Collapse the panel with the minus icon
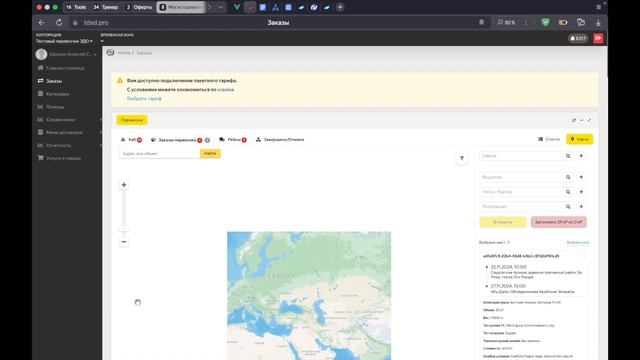Screen dimensions: 640x360 582,120
